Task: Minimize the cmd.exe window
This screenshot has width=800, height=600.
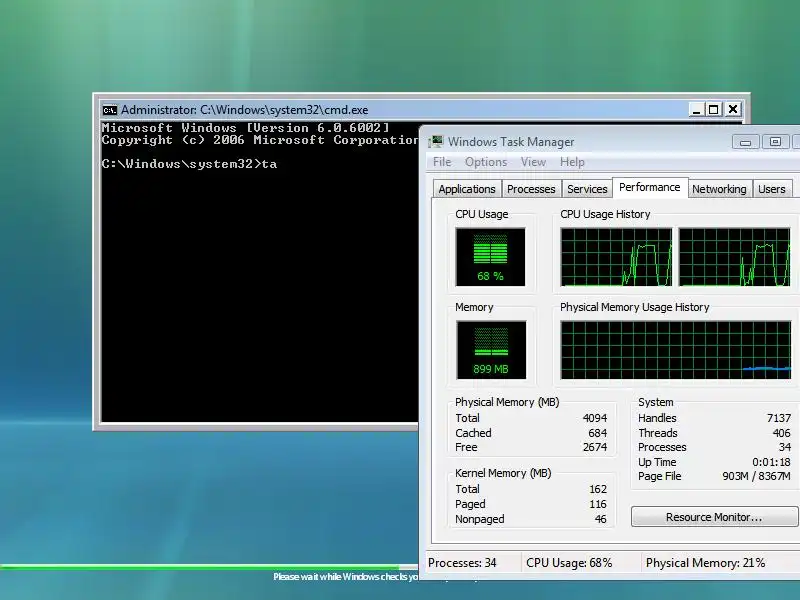Action: [696, 109]
